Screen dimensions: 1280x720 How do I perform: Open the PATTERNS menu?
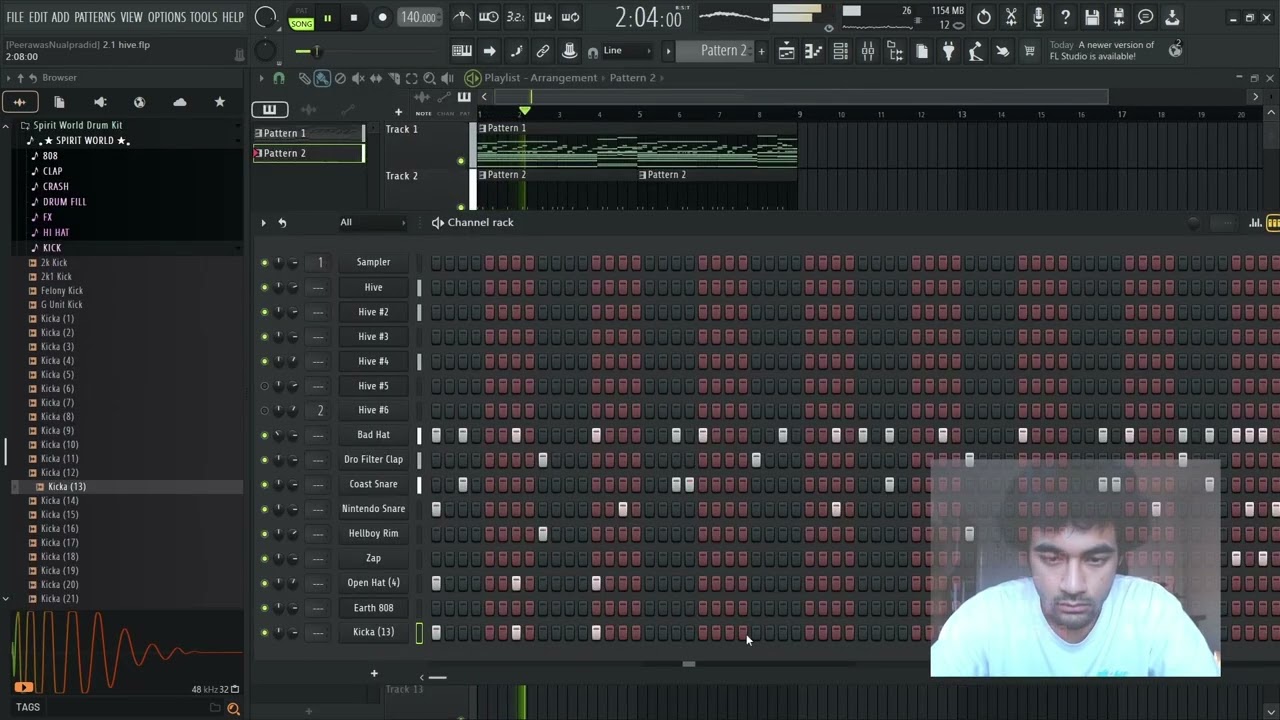click(x=94, y=18)
